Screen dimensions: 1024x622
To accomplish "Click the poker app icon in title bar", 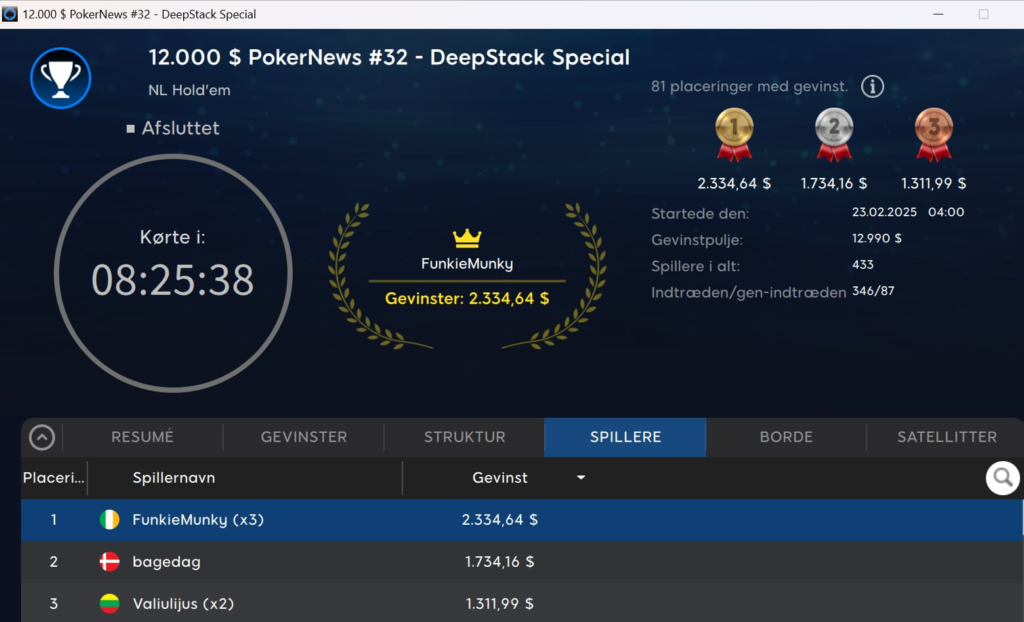I will 10,14.
